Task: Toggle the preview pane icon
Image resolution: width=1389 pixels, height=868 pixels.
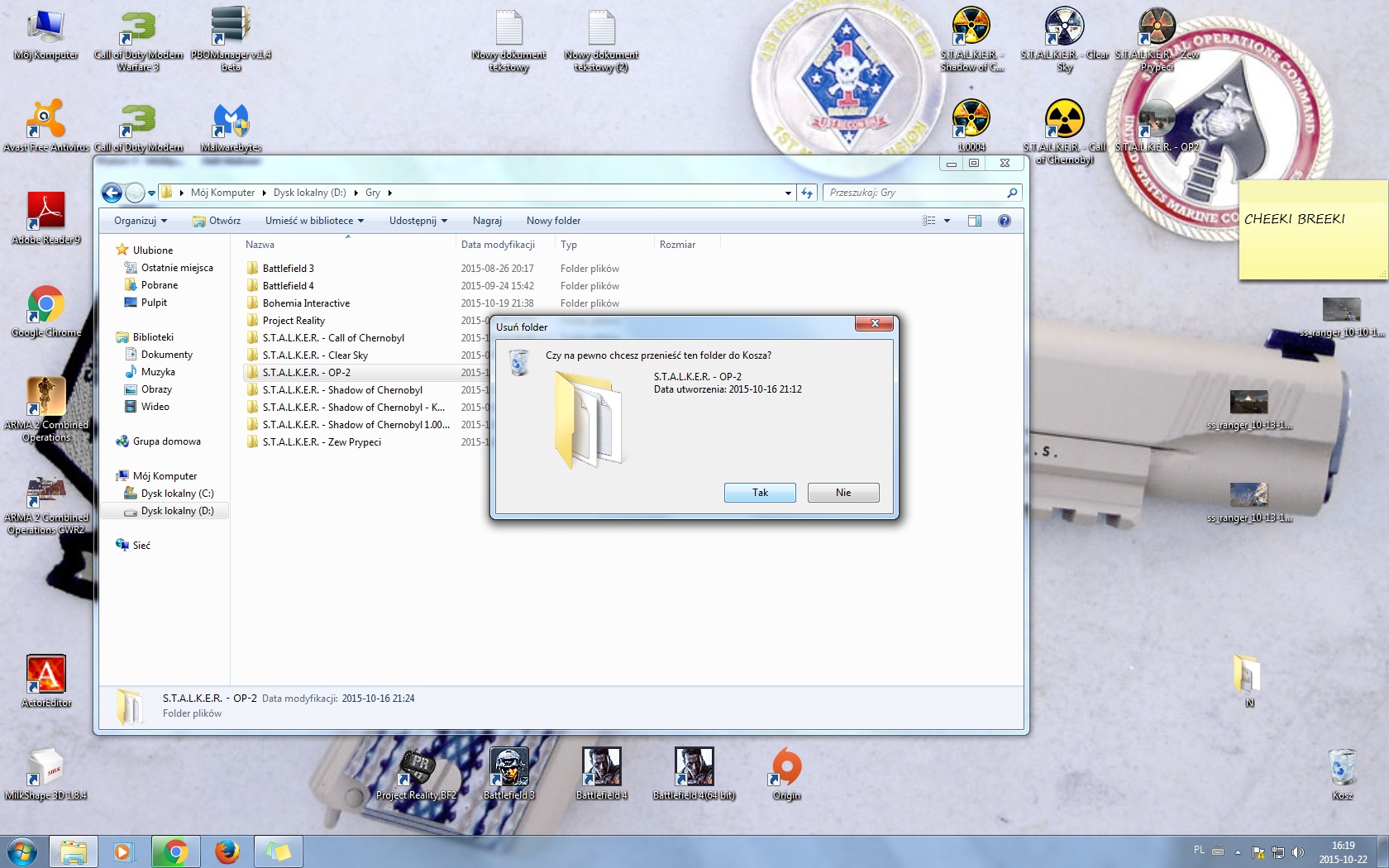Action: pyautogui.click(x=975, y=221)
